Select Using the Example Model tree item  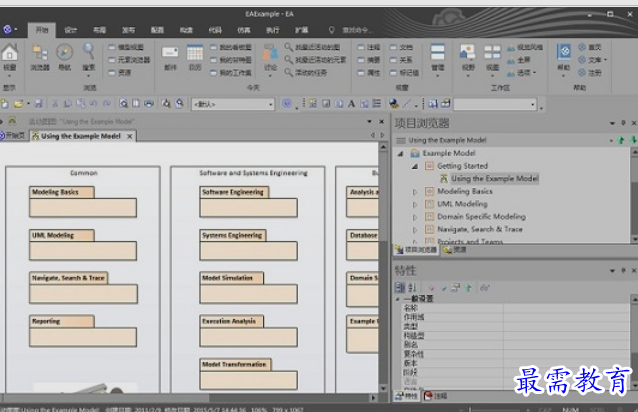click(x=494, y=179)
